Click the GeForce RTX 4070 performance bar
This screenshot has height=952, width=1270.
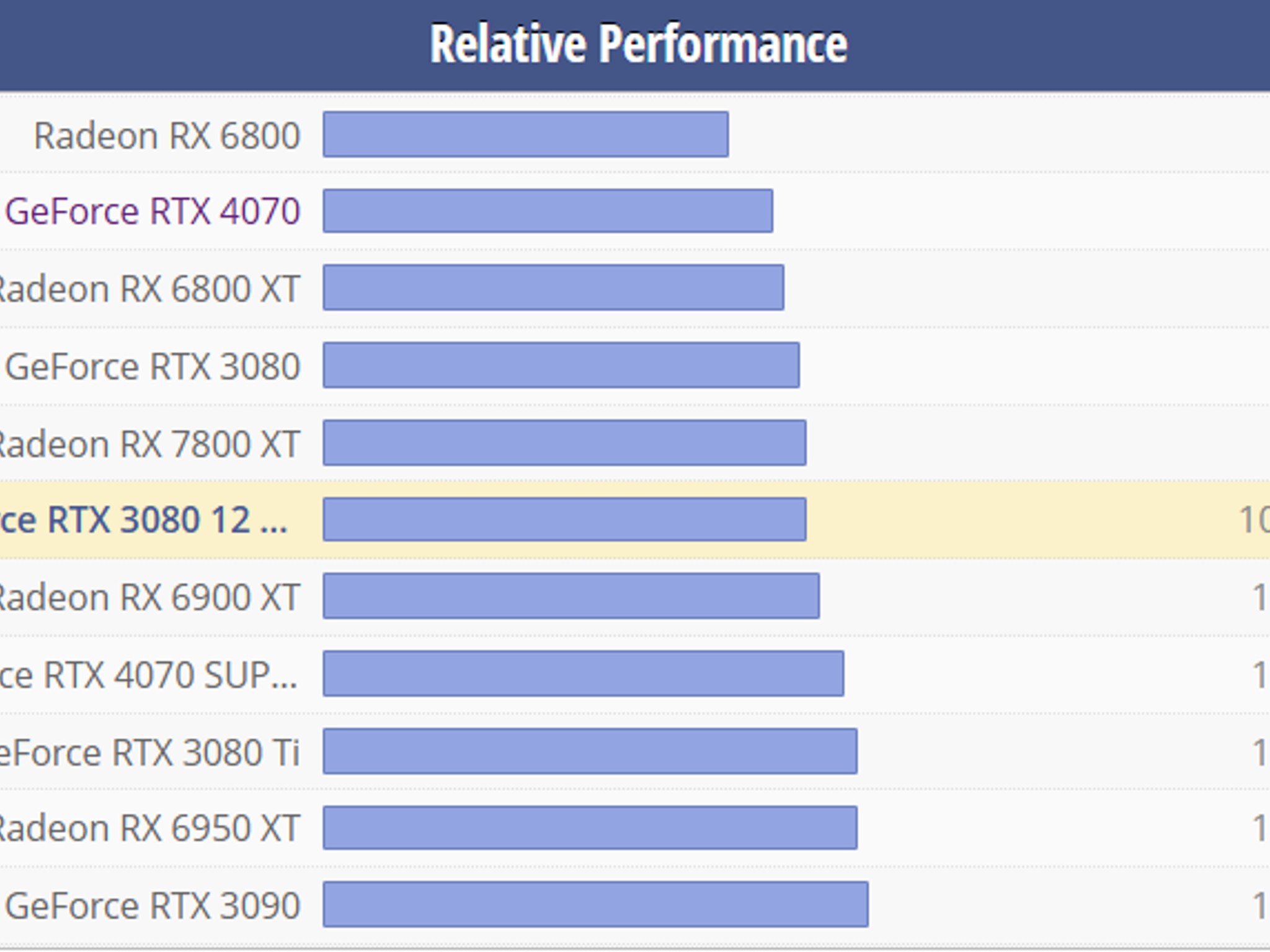point(548,211)
